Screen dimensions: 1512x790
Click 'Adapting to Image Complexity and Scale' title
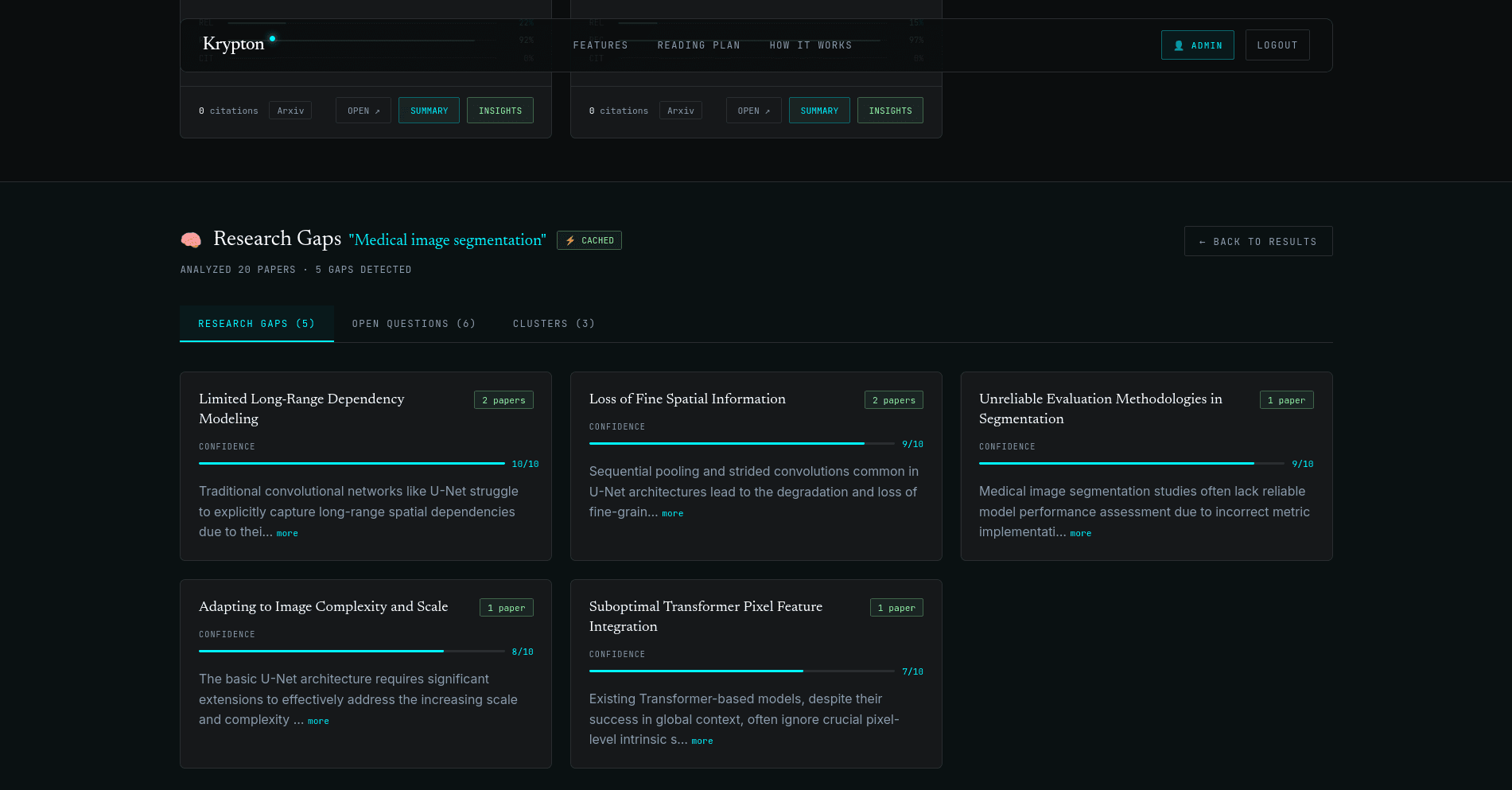pos(324,606)
